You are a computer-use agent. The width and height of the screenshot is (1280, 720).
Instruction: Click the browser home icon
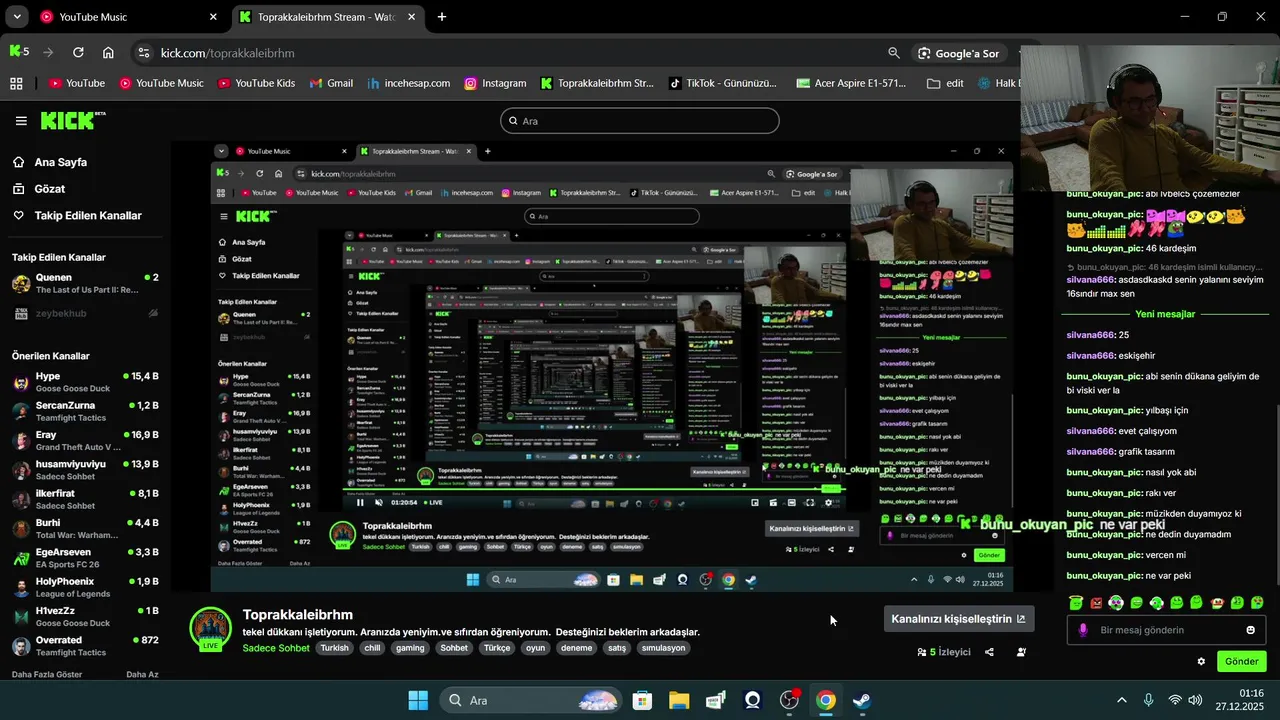[108, 53]
